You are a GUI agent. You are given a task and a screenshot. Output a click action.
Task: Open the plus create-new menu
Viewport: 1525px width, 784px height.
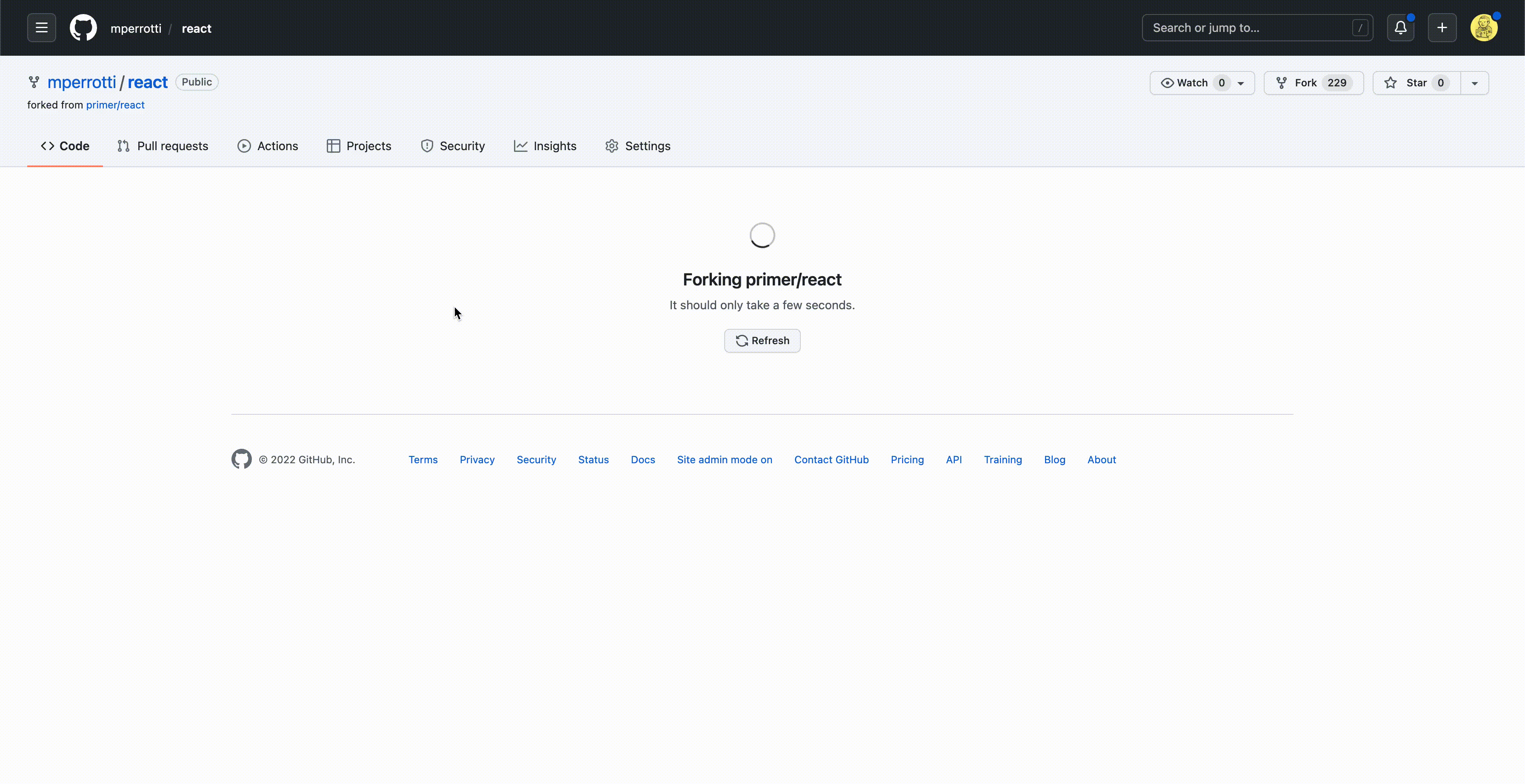[1442, 28]
